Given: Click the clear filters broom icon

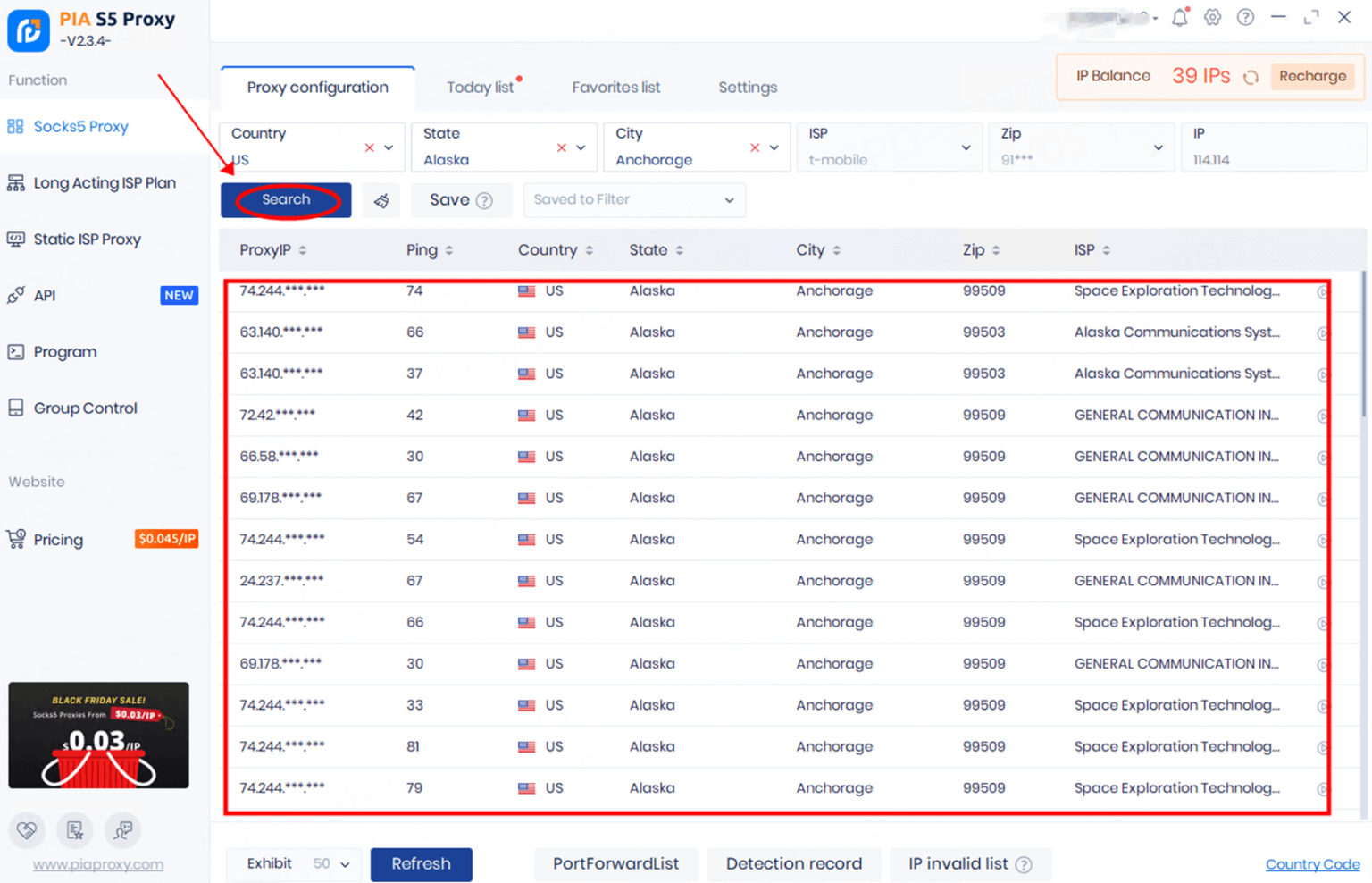Looking at the screenshot, I should 381,199.
